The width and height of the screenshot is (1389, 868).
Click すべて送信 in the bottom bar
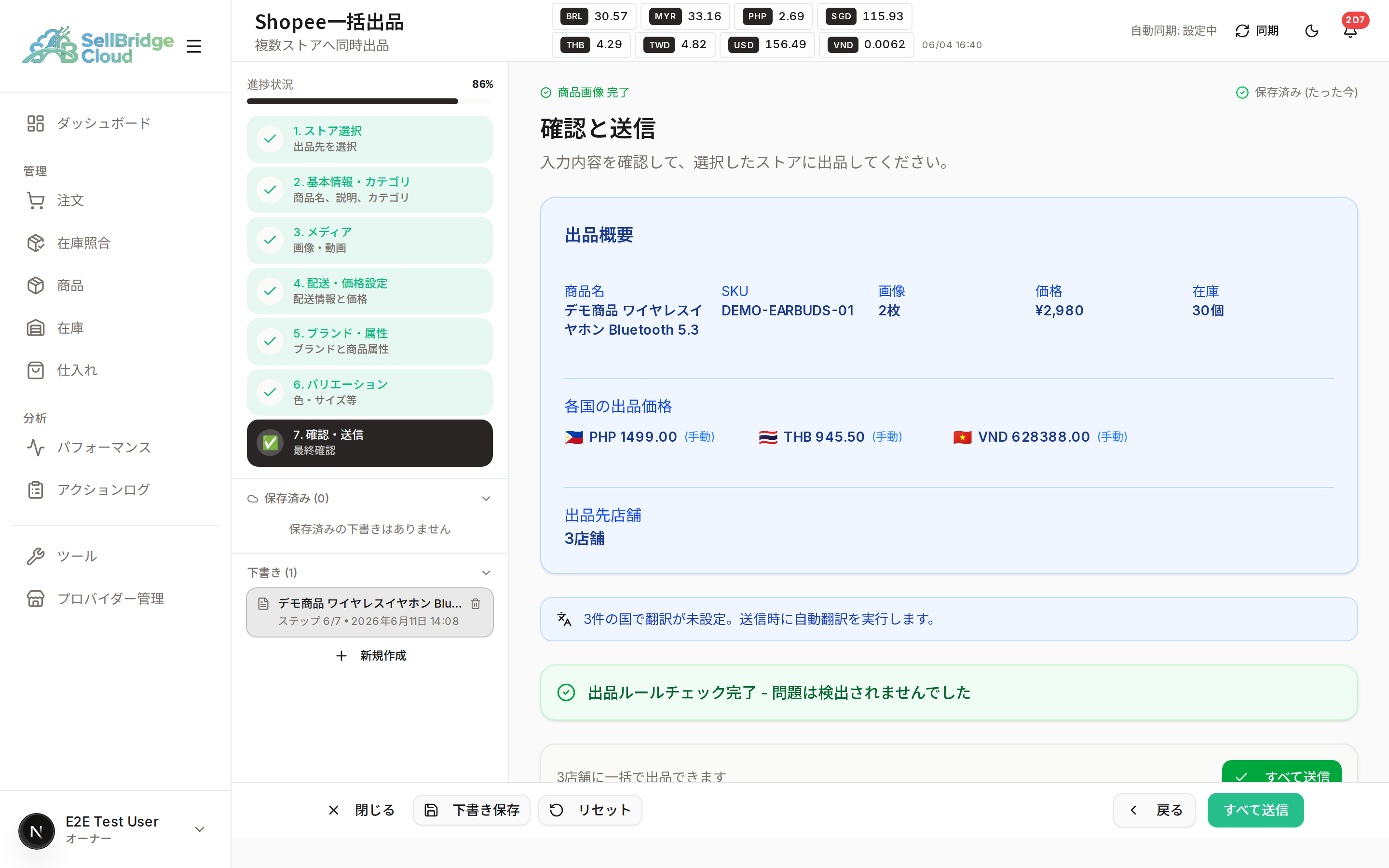pos(1255,810)
